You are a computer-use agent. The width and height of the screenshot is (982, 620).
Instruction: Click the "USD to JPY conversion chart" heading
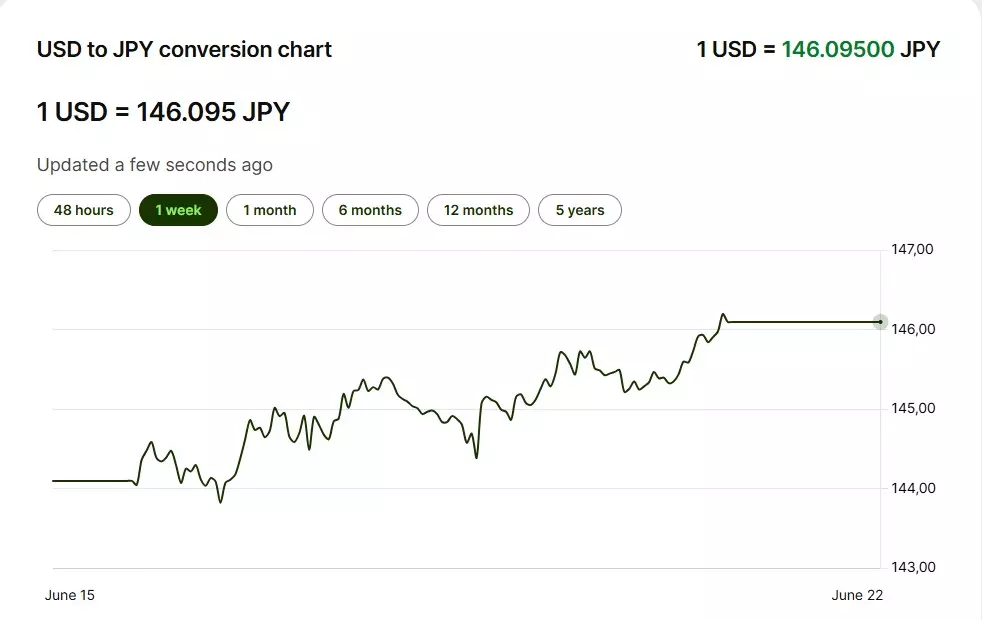pyautogui.click(x=184, y=49)
